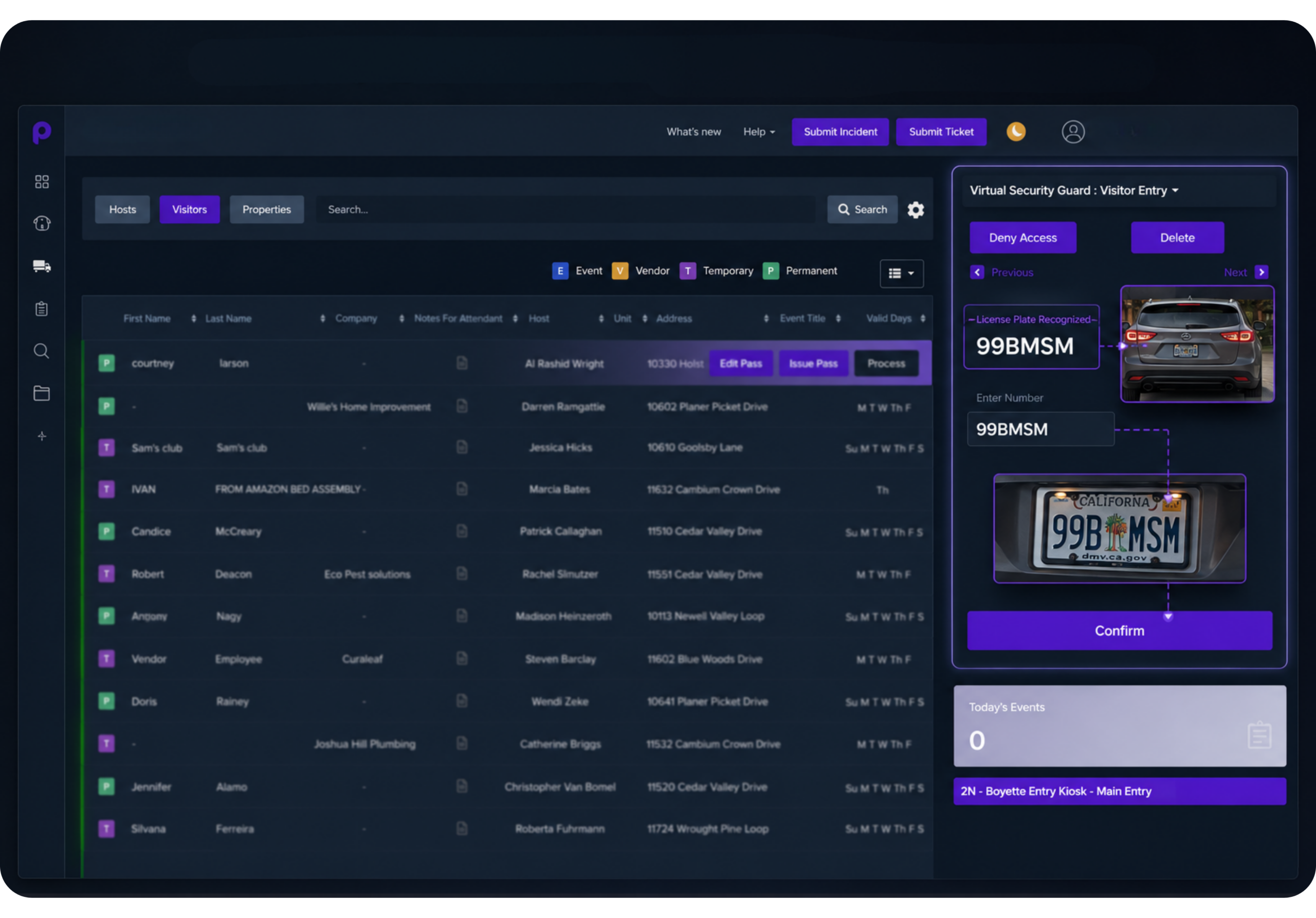
Task: Open the What's new link
Action: click(693, 132)
